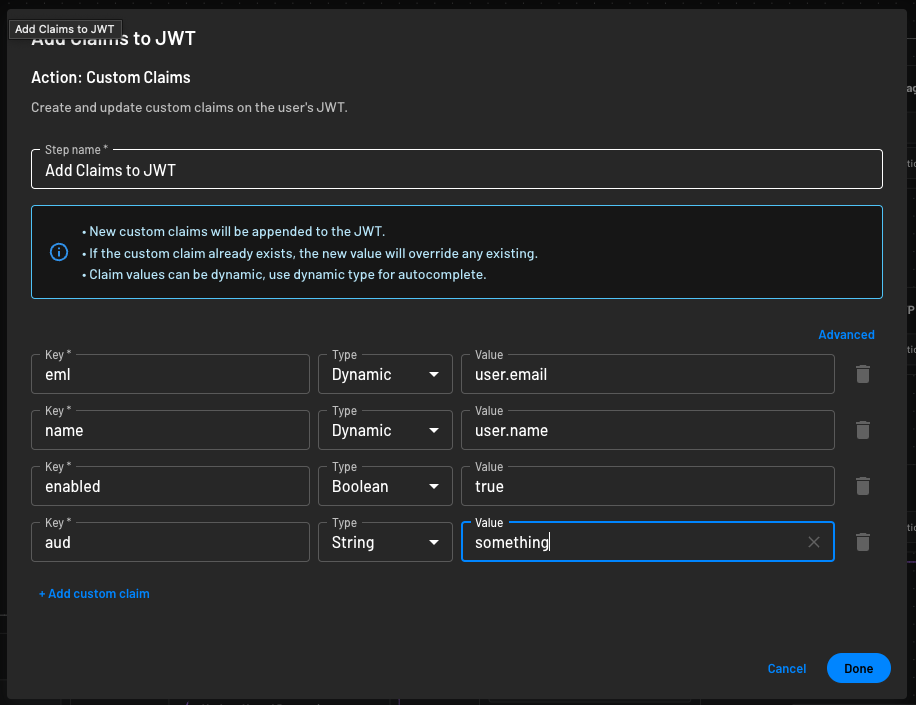Image resolution: width=916 pixels, height=705 pixels.
Task: Add a new custom claim
Action: (93, 593)
